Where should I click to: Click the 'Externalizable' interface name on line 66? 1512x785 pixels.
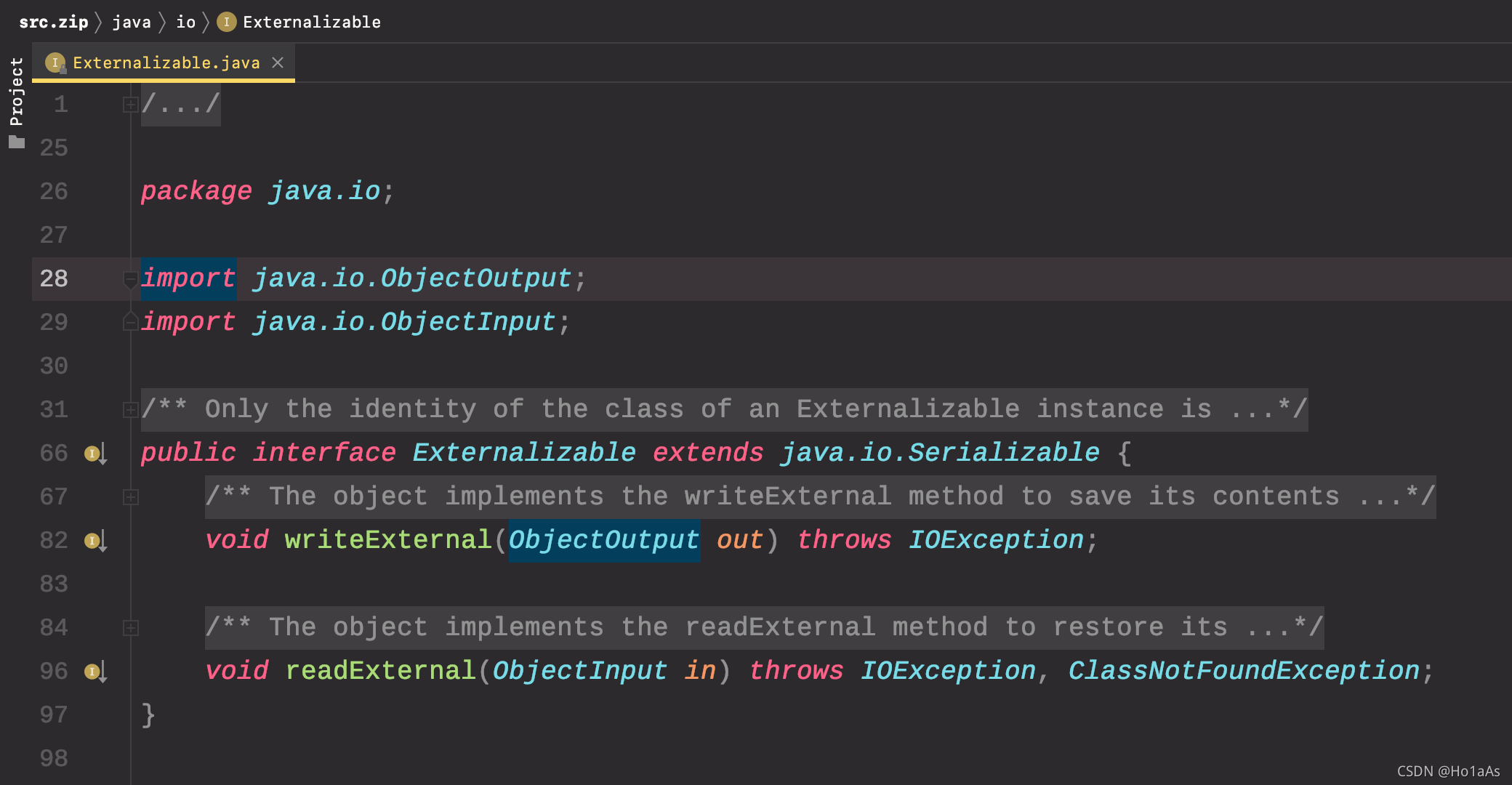click(524, 453)
